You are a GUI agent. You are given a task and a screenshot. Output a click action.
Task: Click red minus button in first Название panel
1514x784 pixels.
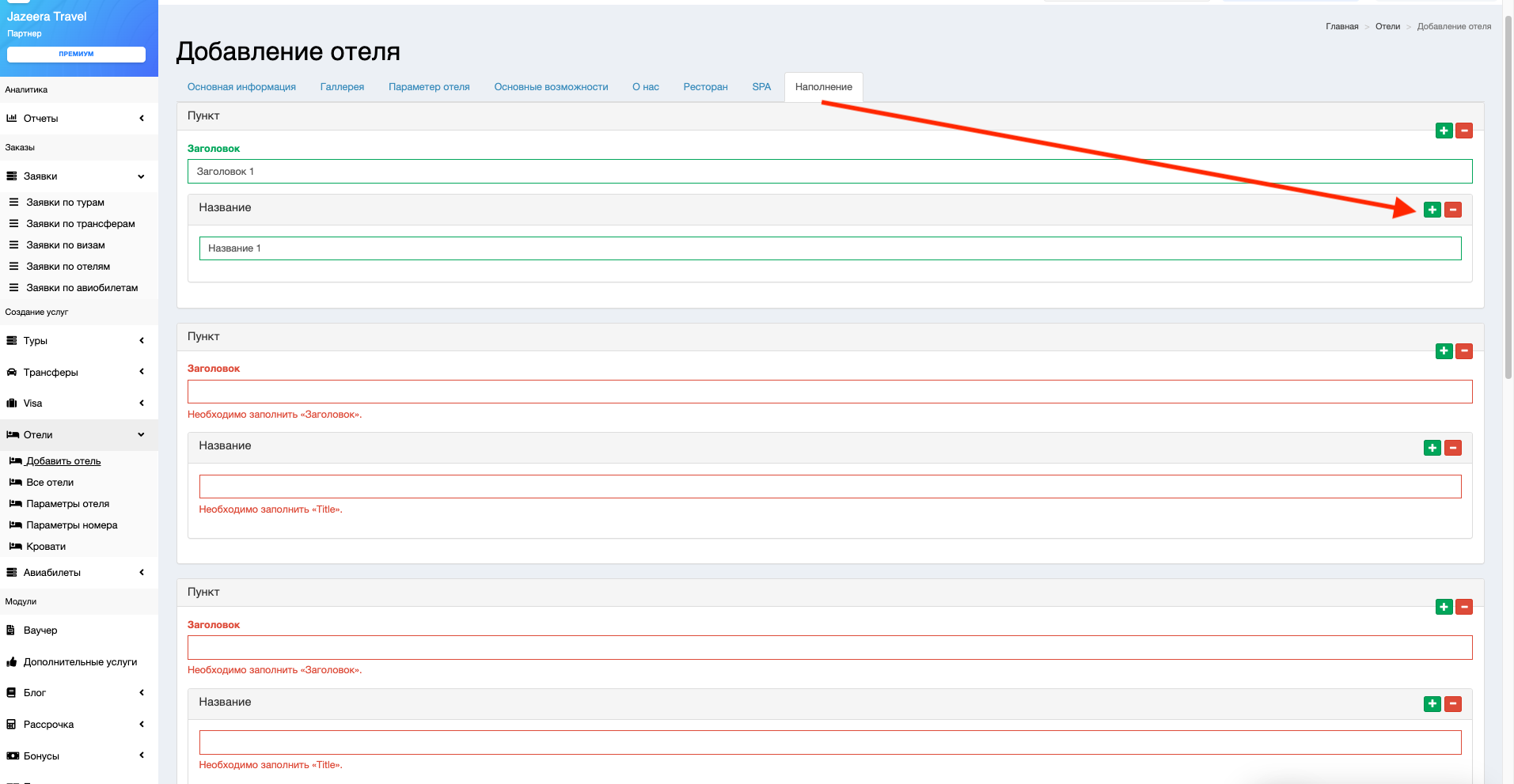click(x=1453, y=210)
